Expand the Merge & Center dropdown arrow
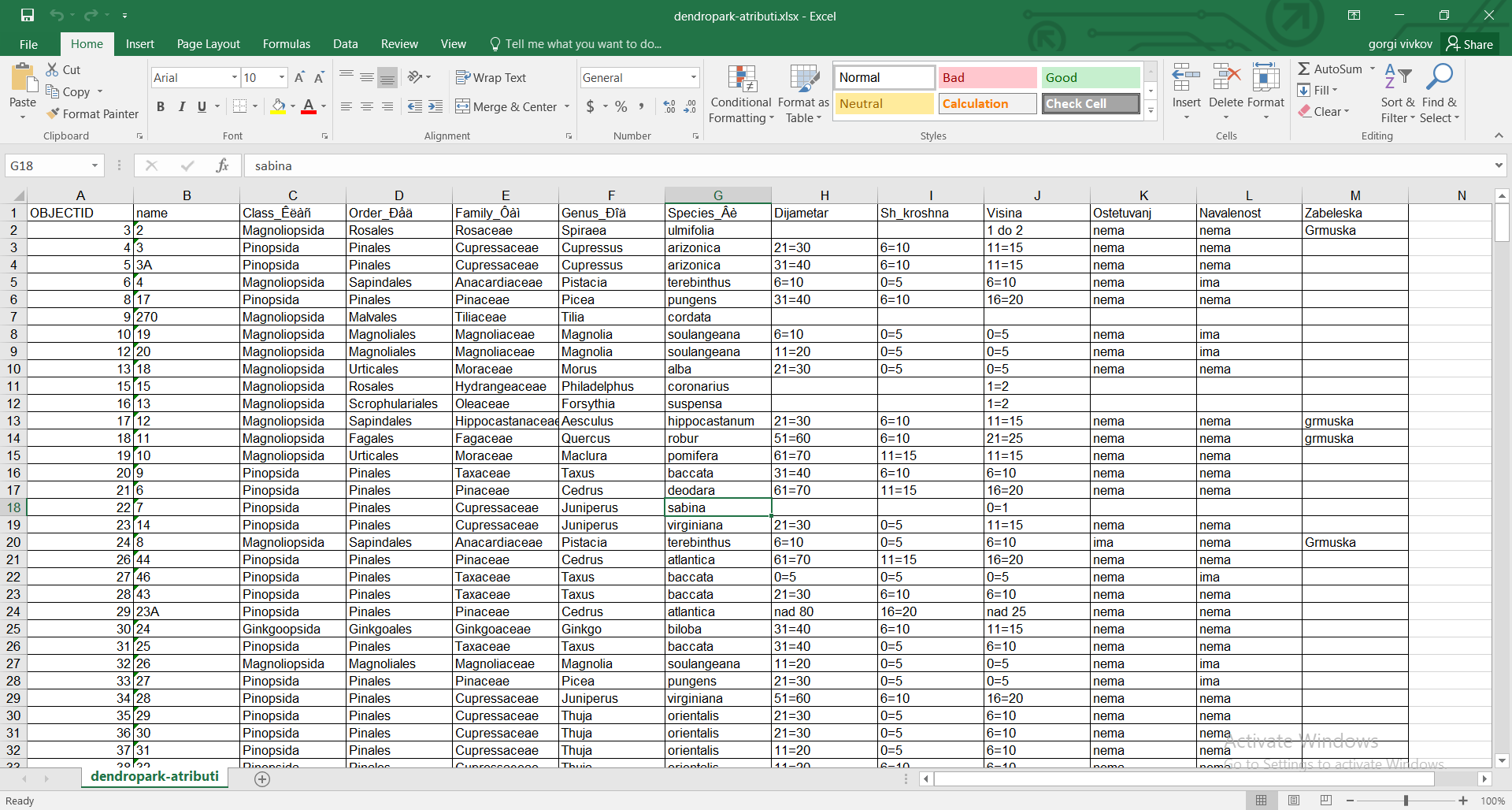 pos(567,106)
